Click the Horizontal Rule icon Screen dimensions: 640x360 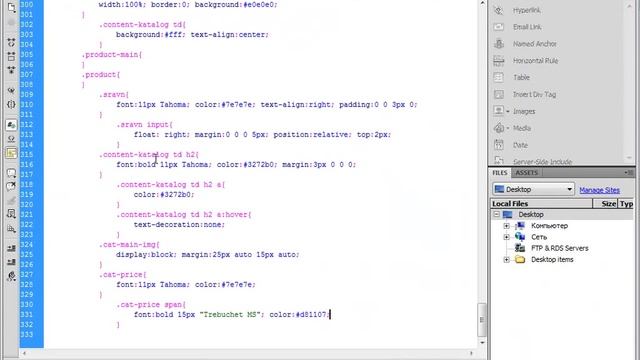pyautogui.click(x=499, y=61)
